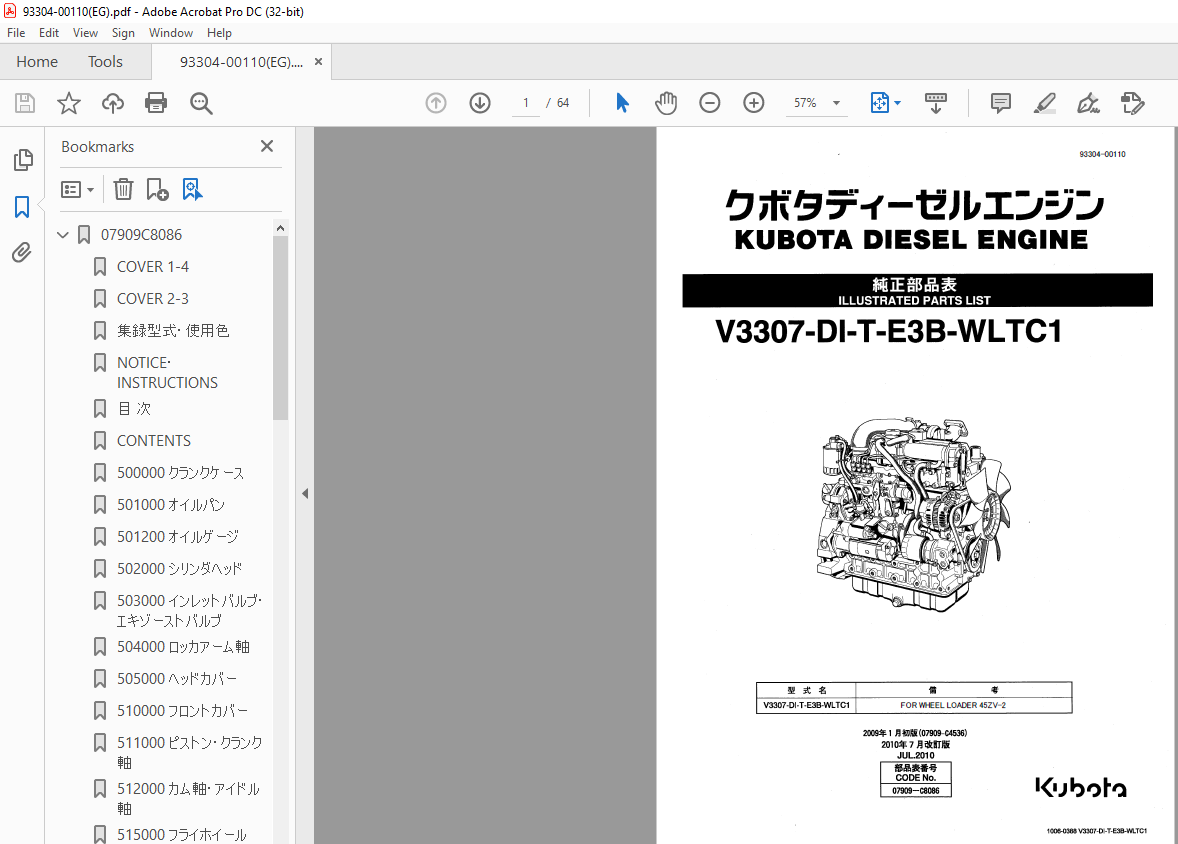
Task: Close the 93304-00110(EG) document tab
Action: pos(319,62)
